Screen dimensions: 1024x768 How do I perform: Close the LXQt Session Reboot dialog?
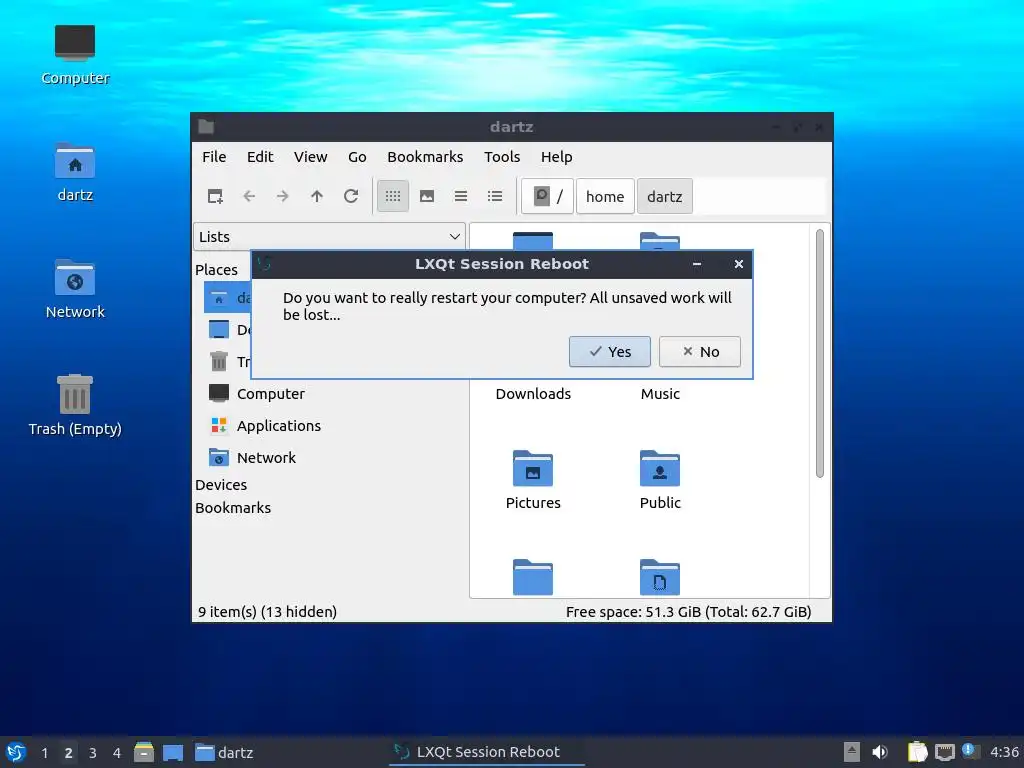pyautogui.click(x=739, y=264)
